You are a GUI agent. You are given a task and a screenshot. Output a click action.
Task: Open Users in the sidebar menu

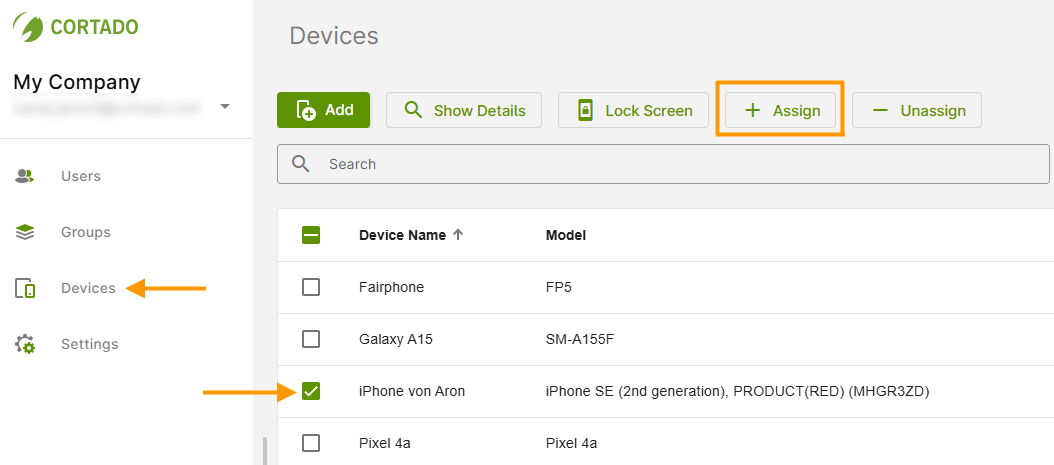click(x=81, y=176)
